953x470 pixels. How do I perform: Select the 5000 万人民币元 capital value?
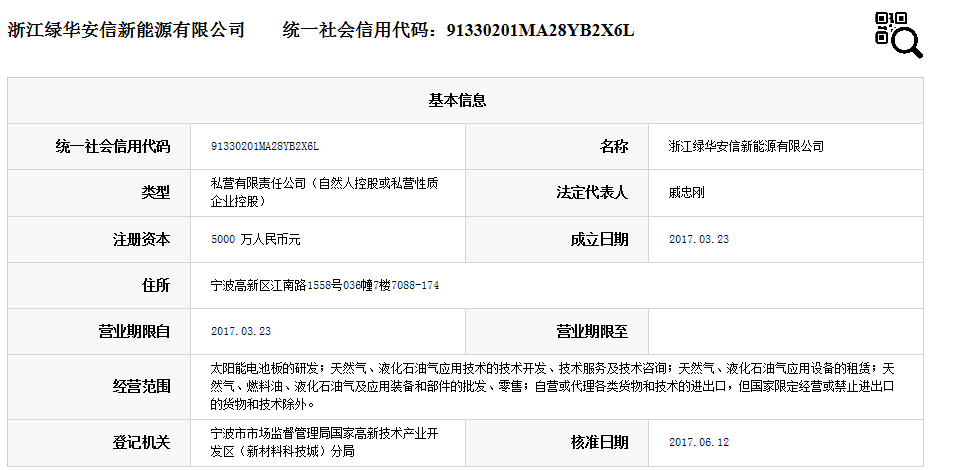click(x=256, y=240)
